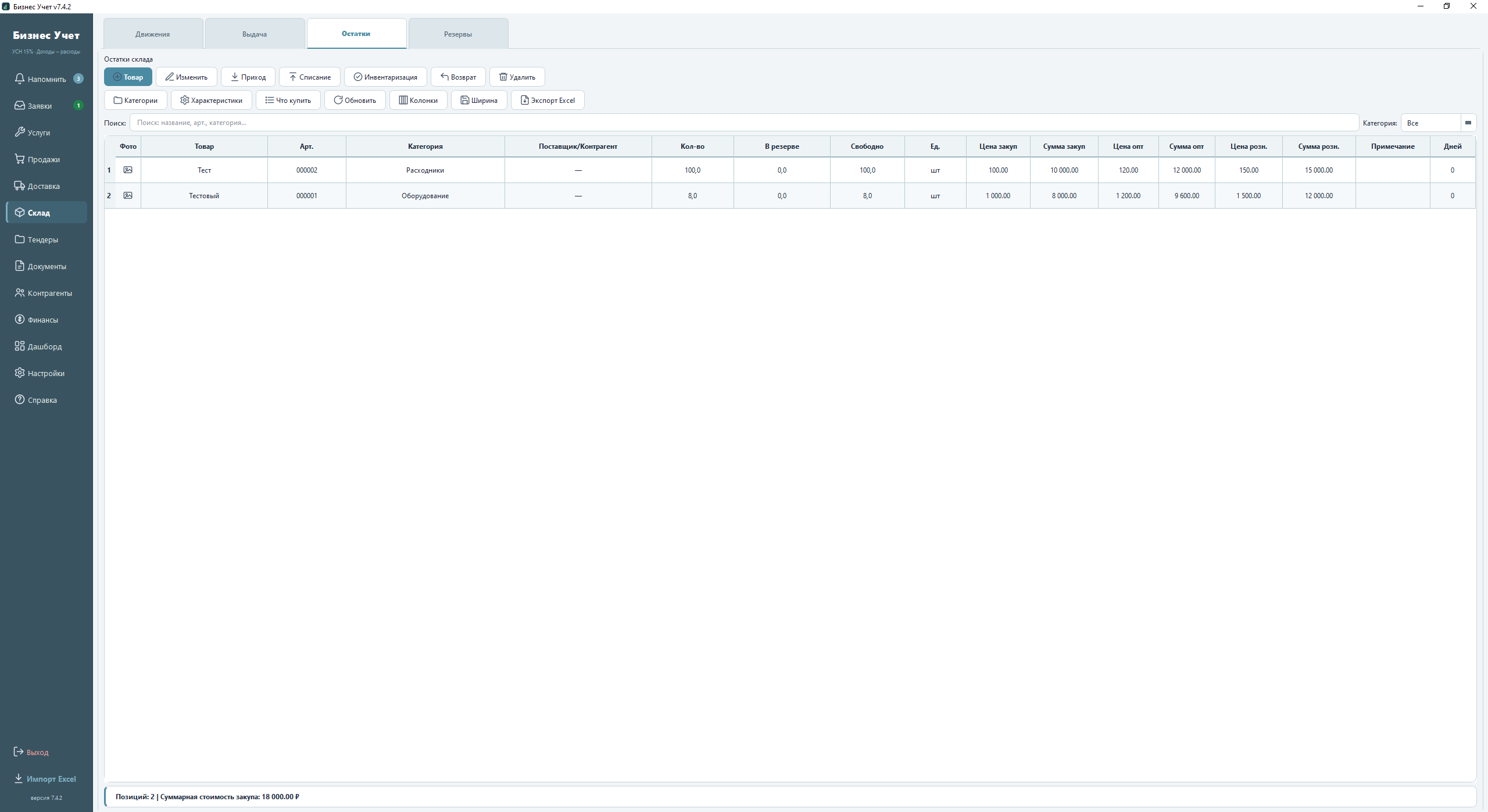
Task: Click the Возврат button
Action: point(458,77)
